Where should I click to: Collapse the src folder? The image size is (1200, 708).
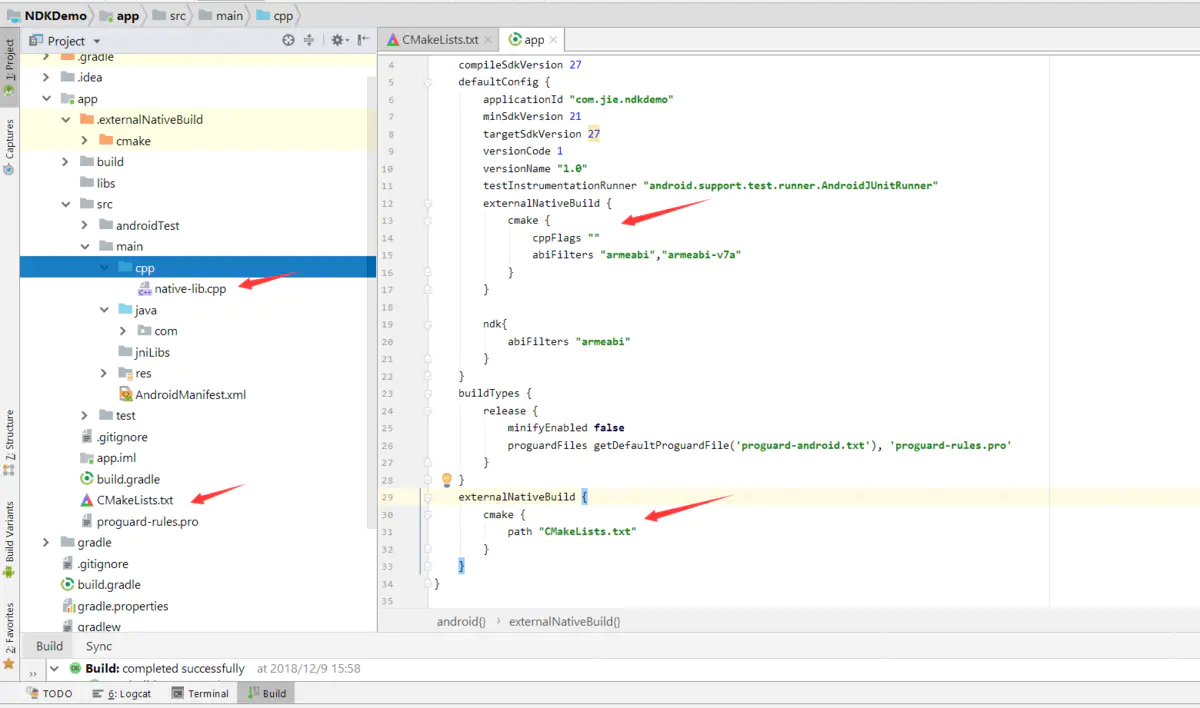(66, 204)
